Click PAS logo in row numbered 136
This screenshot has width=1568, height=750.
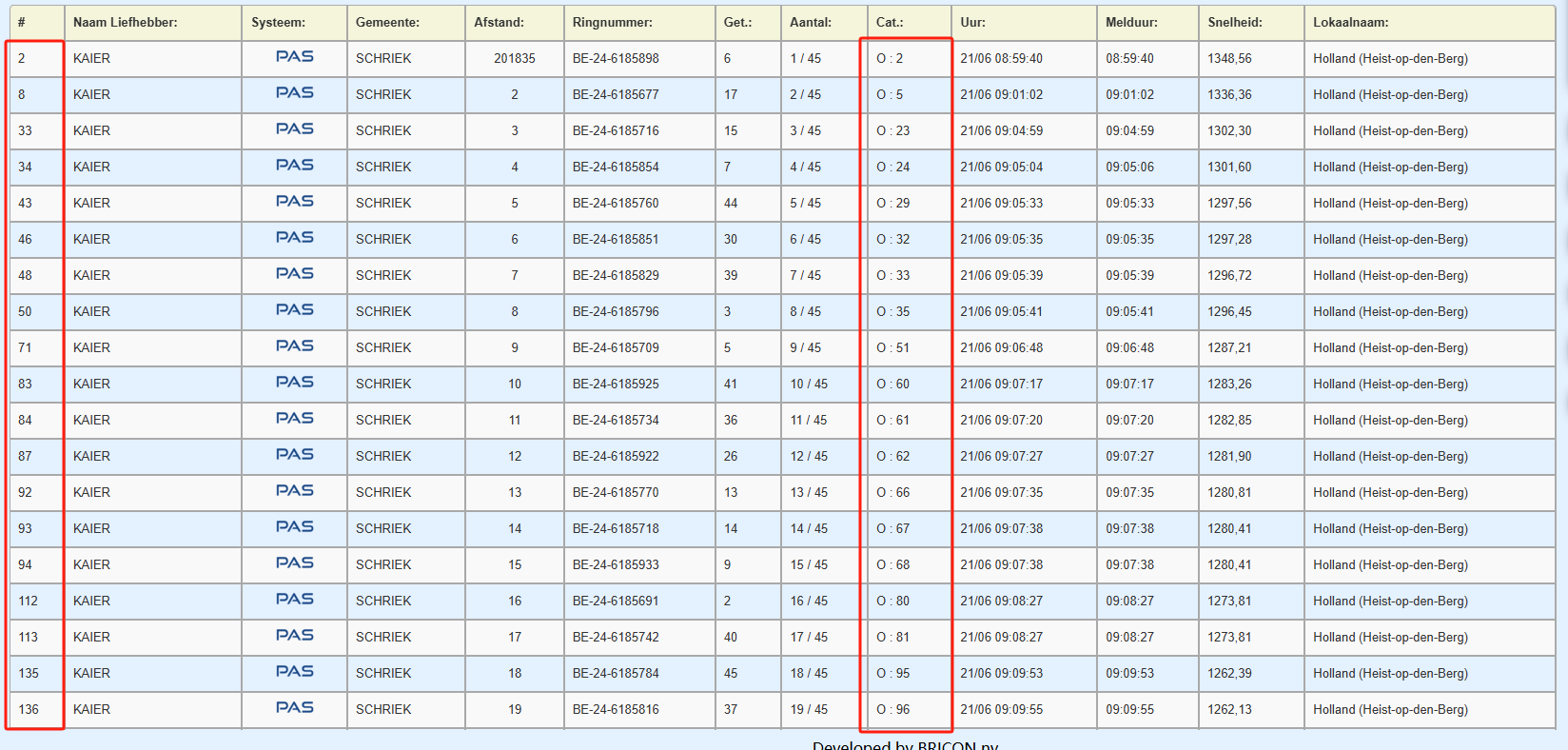[294, 708]
